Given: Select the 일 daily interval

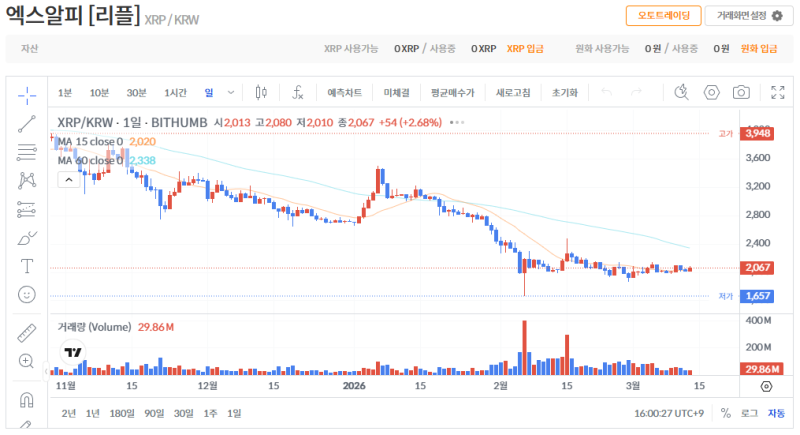Looking at the screenshot, I should 209,92.
